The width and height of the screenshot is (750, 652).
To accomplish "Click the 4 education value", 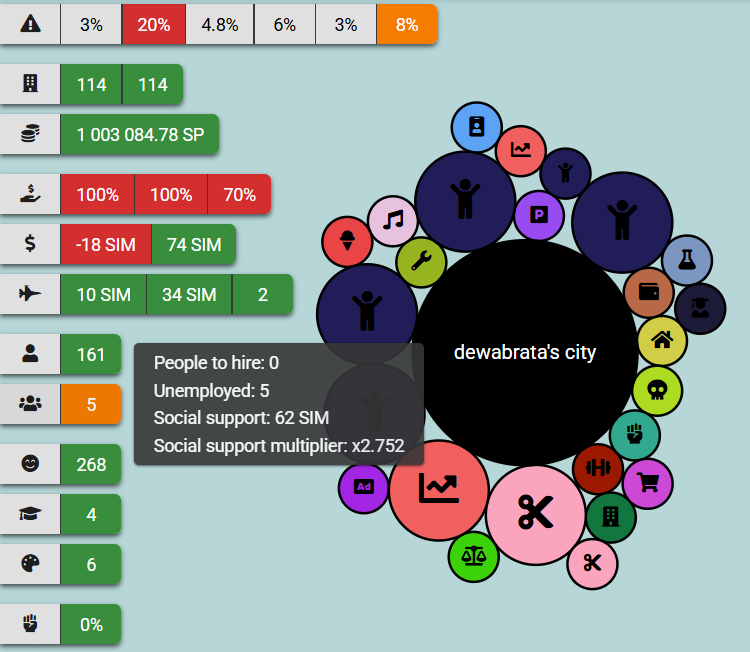I will [91, 514].
